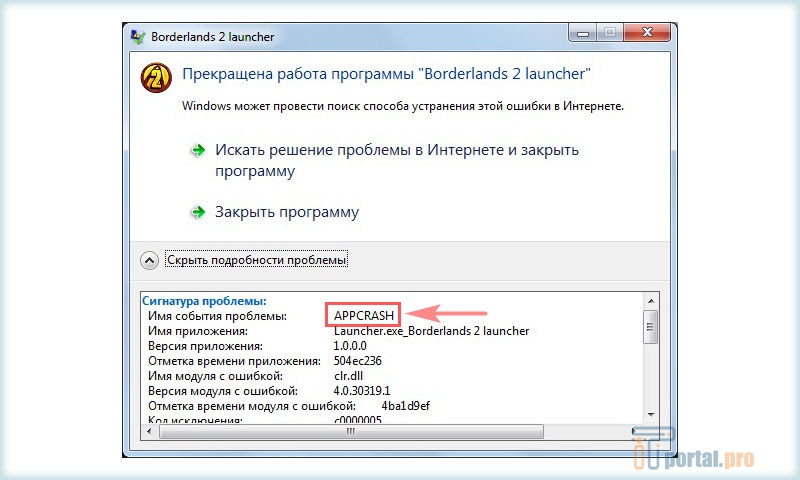The image size is (800, 480).
Task: Collapse details with the round chevron button
Action: pos(149,261)
